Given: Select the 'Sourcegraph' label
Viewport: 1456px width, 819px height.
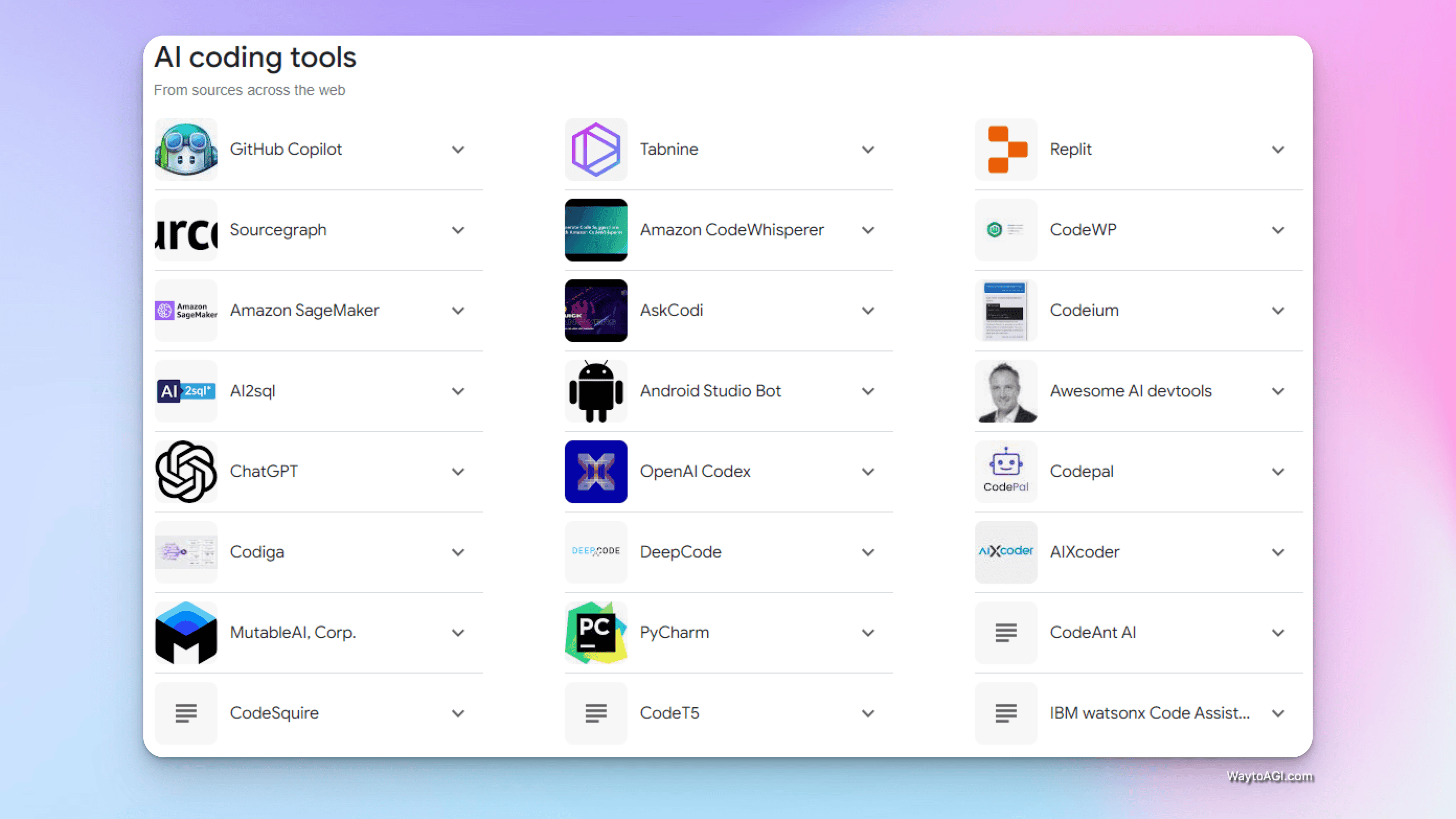Looking at the screenshot, I should (x=278, y=230).
